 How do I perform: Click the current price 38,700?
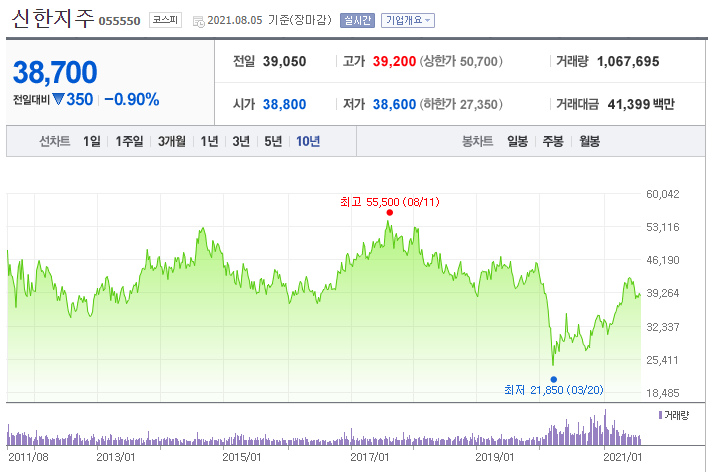[55, 72]
